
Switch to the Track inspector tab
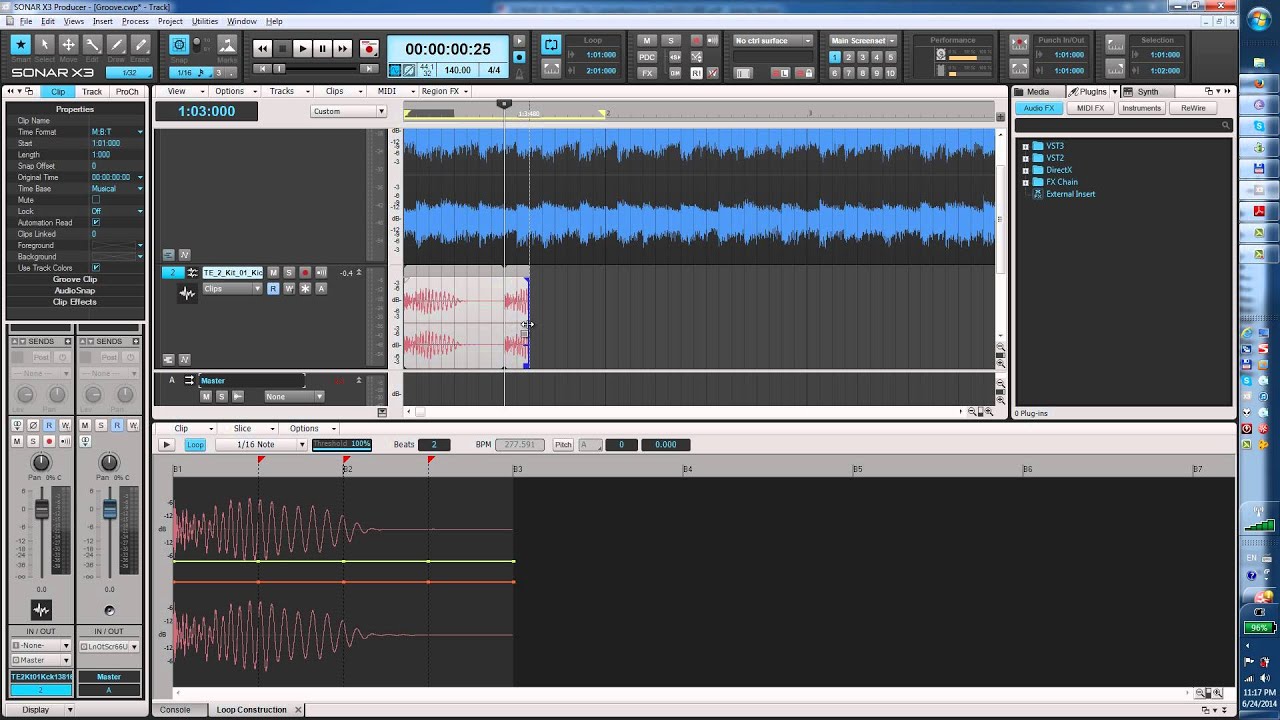pos(92,92)
